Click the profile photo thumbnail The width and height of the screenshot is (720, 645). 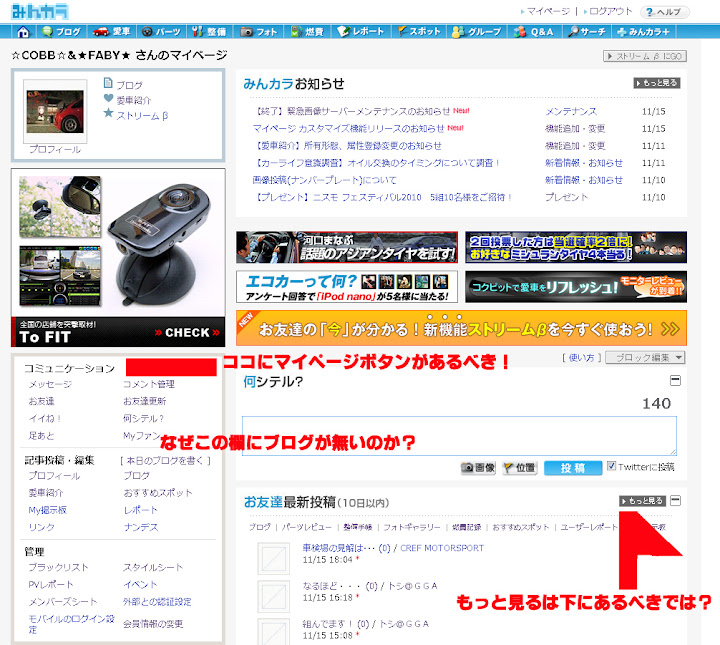[55, 111]
